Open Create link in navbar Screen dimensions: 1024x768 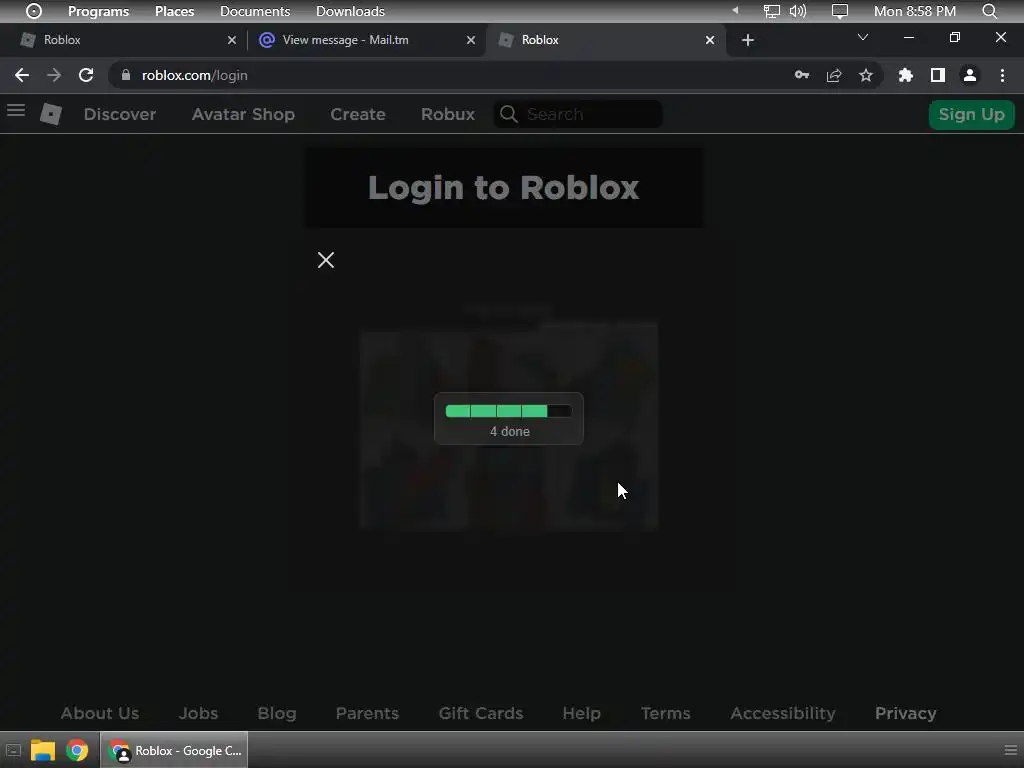(x=358, y=114)
